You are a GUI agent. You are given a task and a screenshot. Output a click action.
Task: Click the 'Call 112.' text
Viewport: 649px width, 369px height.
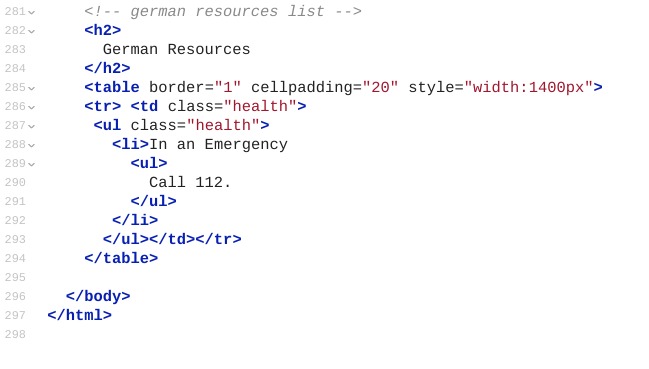[x=190, y=182]
